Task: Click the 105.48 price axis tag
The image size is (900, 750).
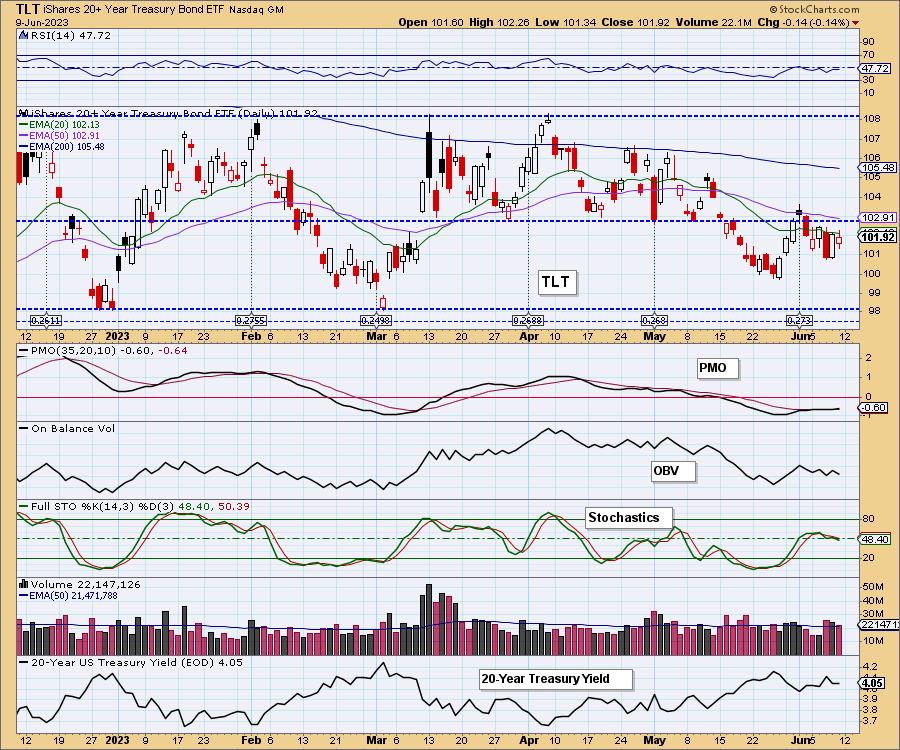Action: click(878, 168)
